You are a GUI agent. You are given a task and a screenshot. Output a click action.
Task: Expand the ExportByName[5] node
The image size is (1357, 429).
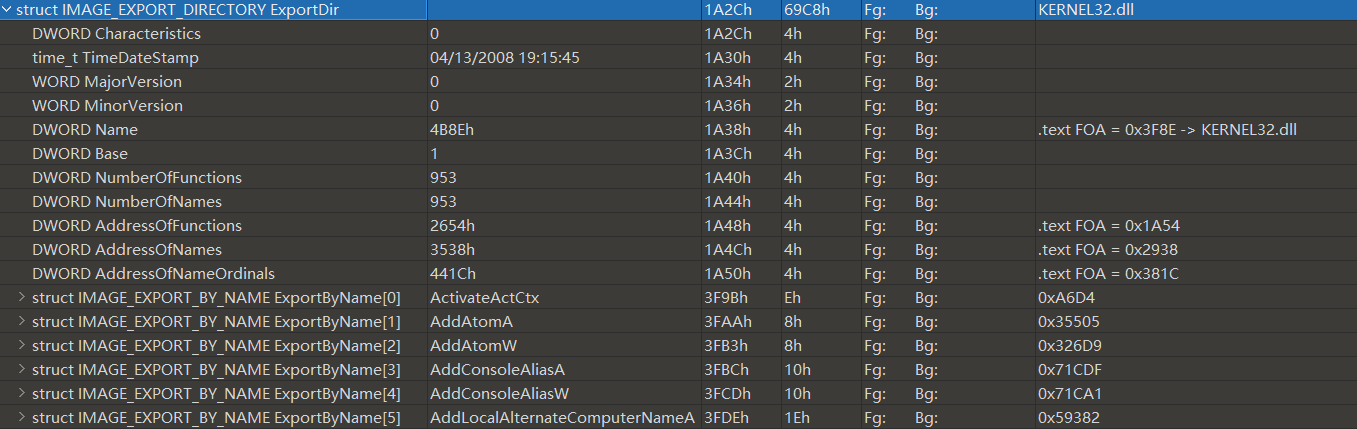[x=23, y=418]
